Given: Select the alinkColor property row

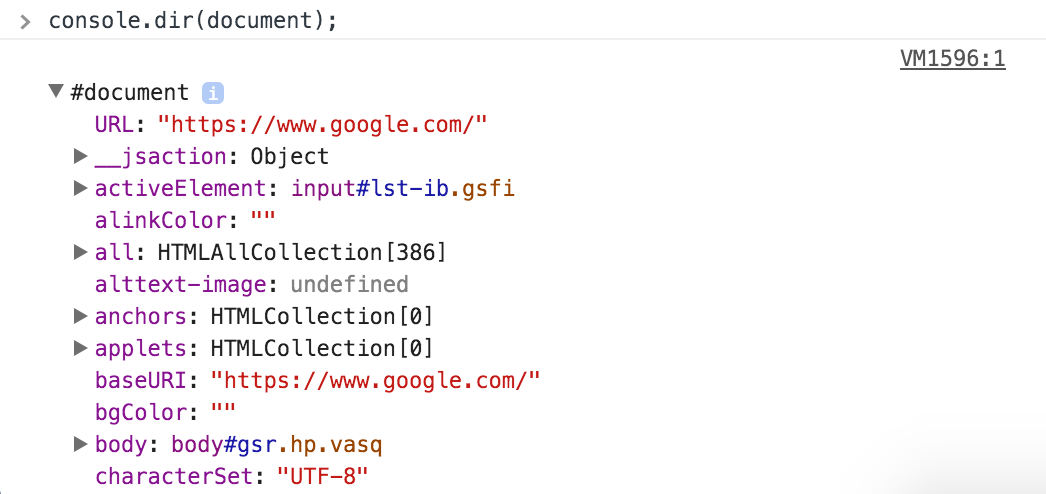Looking at the screenshot, I should [x=185, y=221].
